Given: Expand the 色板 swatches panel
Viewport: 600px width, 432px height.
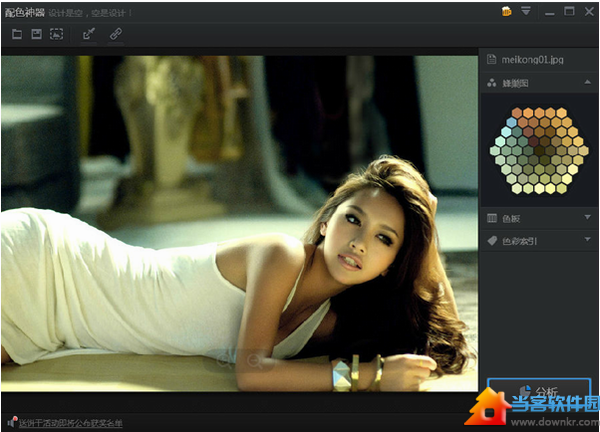Looking at the screenshot, I should (x=587, y=217).
